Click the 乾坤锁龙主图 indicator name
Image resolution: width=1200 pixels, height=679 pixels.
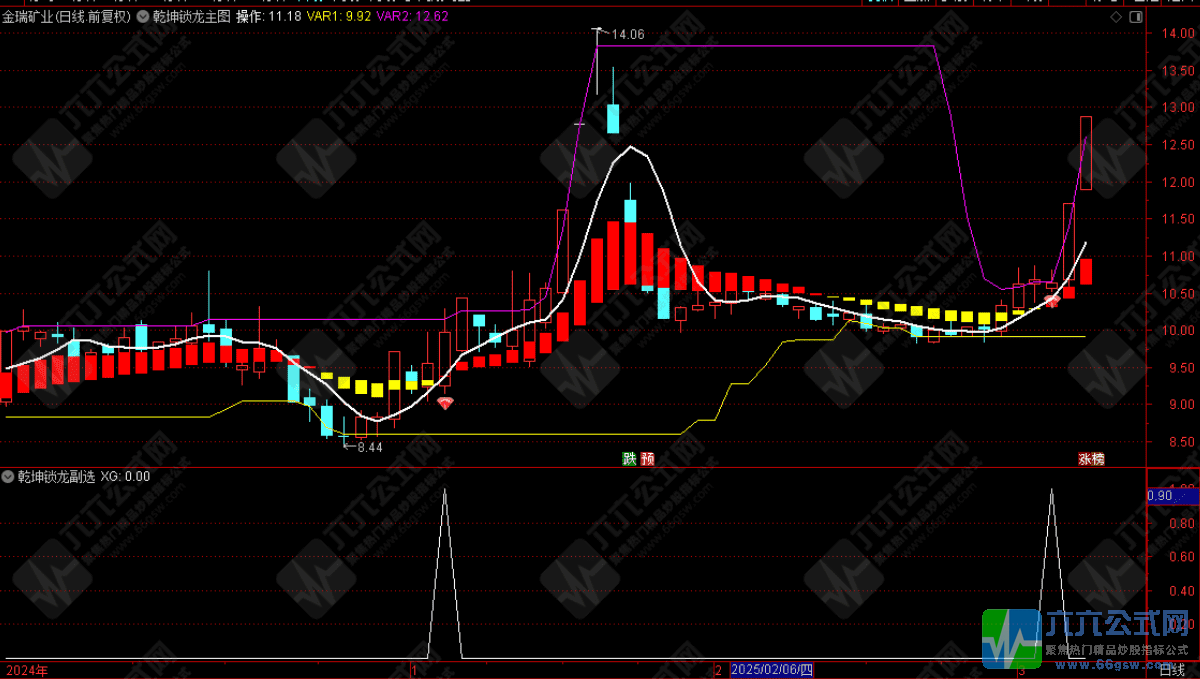192,17
